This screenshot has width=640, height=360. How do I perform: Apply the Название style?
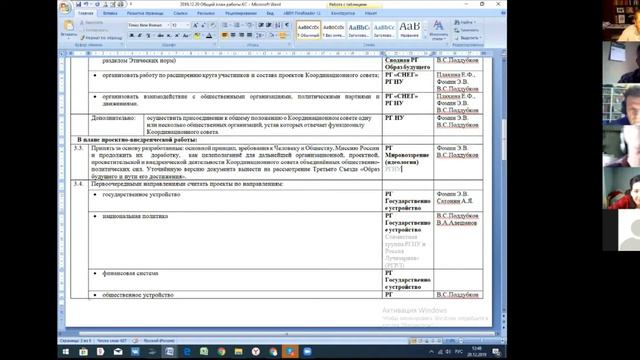(x=409, y=30)
